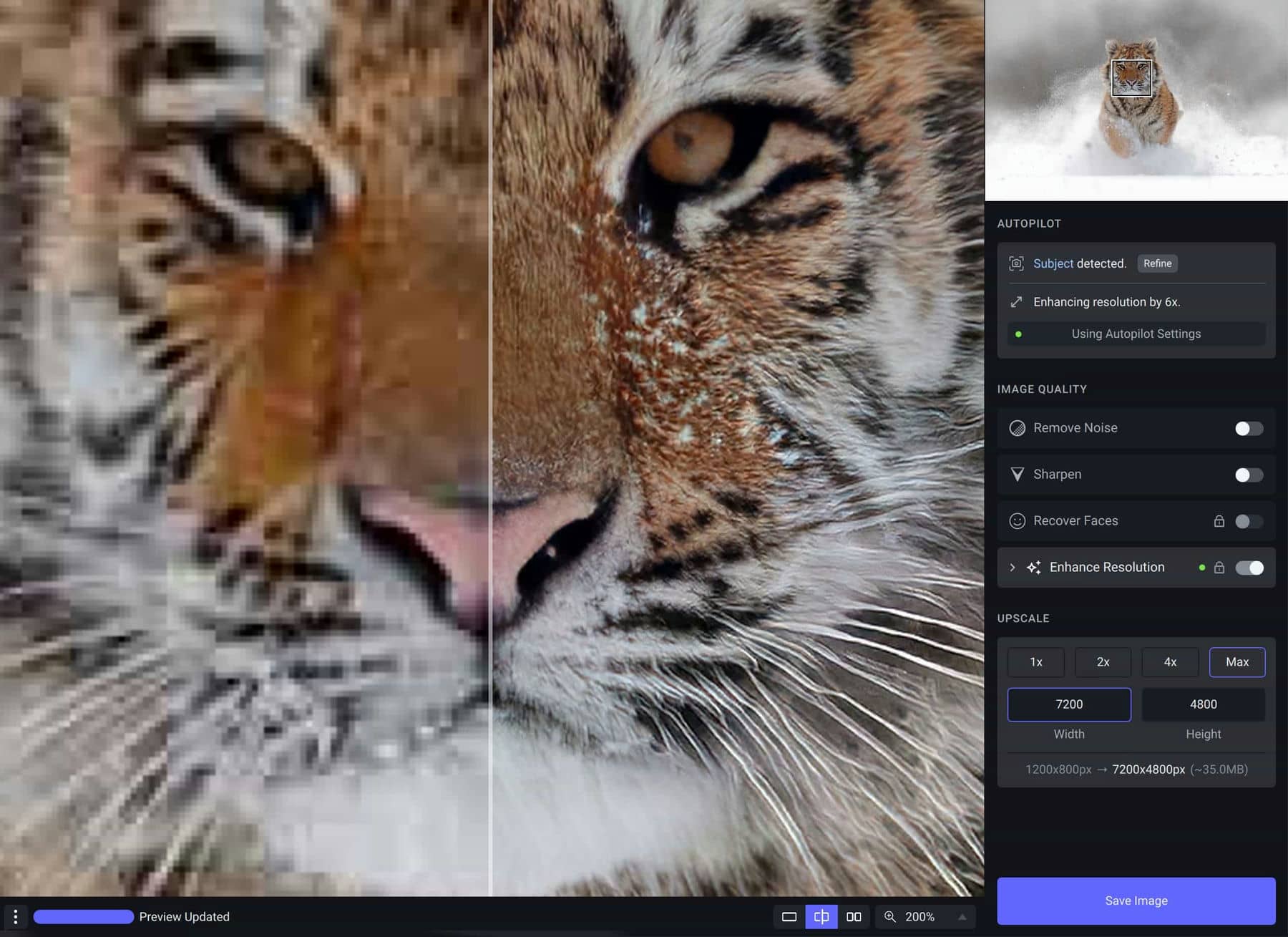Click the Preview Updated progress bar
This screenshot has width=1288, height=937.
pyautogui.click(x=84, y=916)
